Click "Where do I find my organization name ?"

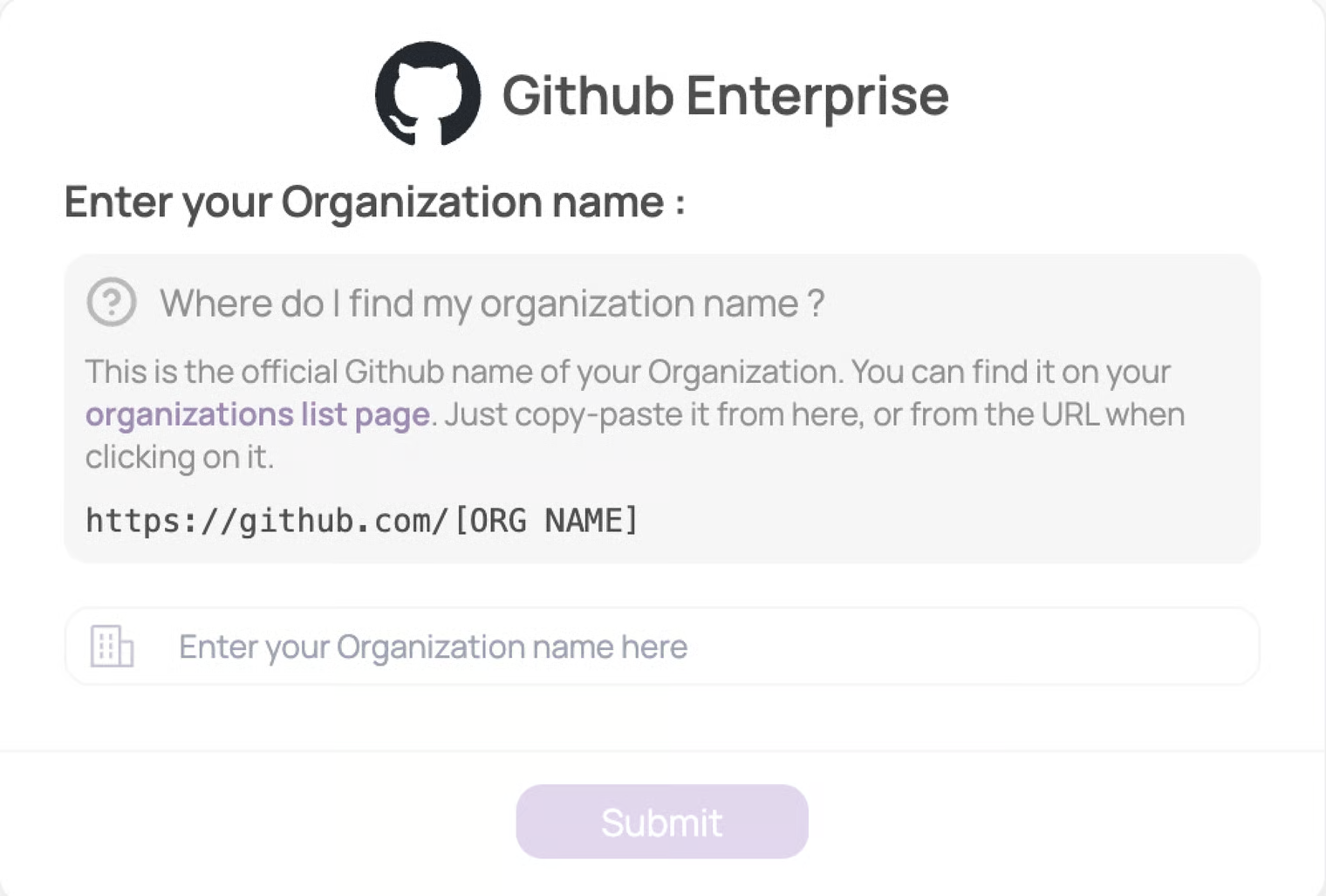click(491, 304)
